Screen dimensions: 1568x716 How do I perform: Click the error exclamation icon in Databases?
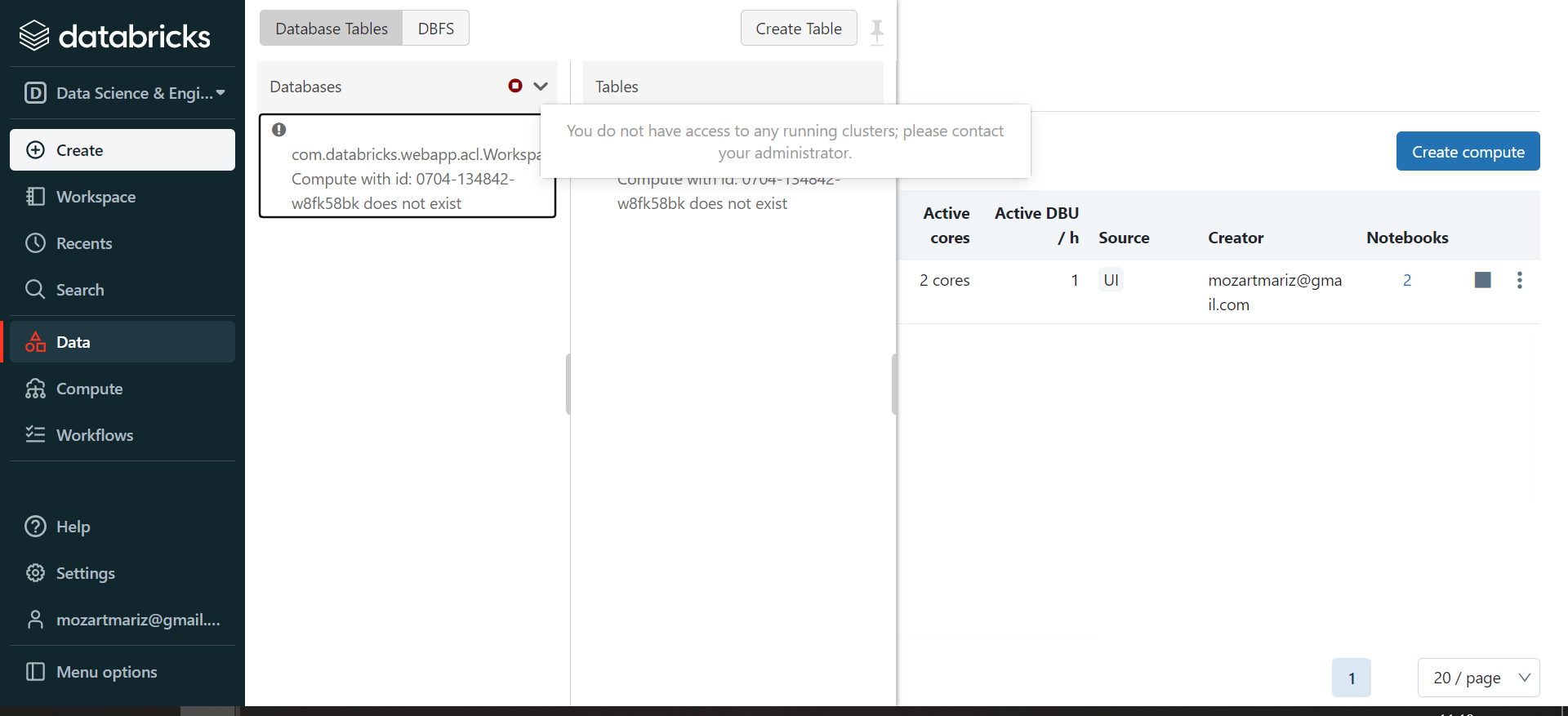[279, 130]
